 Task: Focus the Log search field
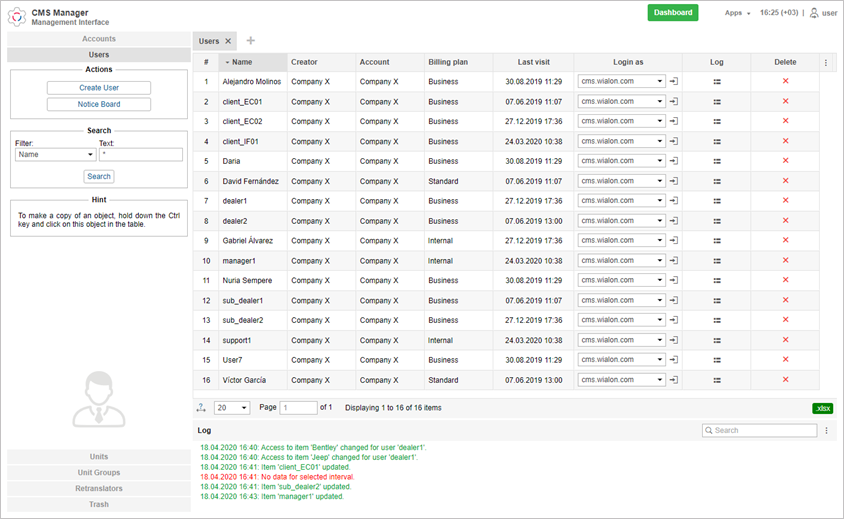[760, 430]
